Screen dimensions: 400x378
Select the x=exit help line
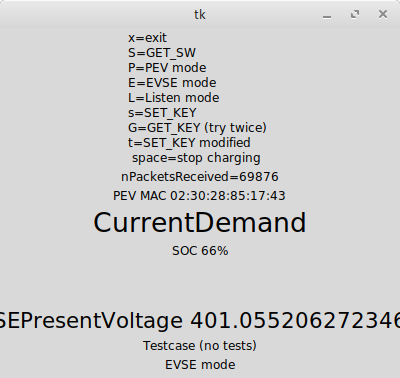(x=147, y=38)
